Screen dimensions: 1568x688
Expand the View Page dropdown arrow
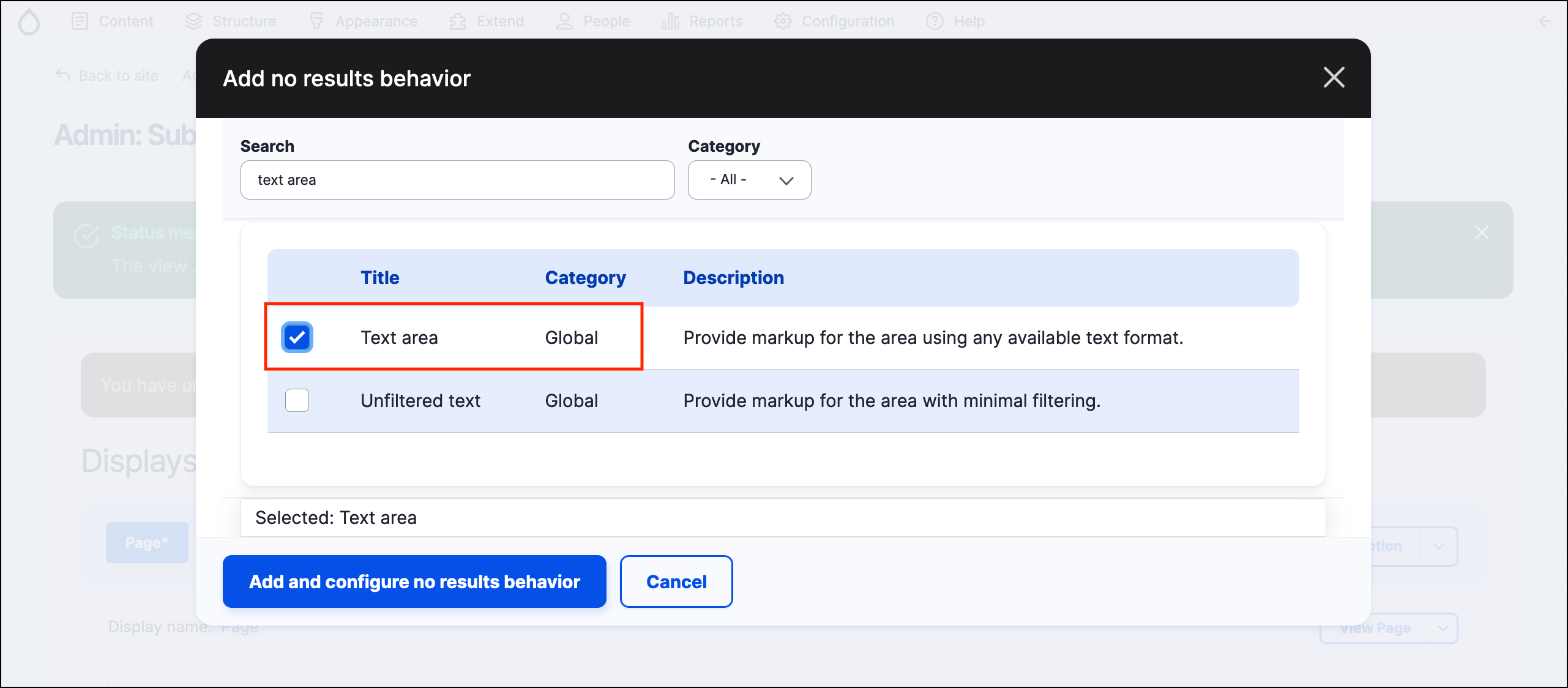[1443, 629]
